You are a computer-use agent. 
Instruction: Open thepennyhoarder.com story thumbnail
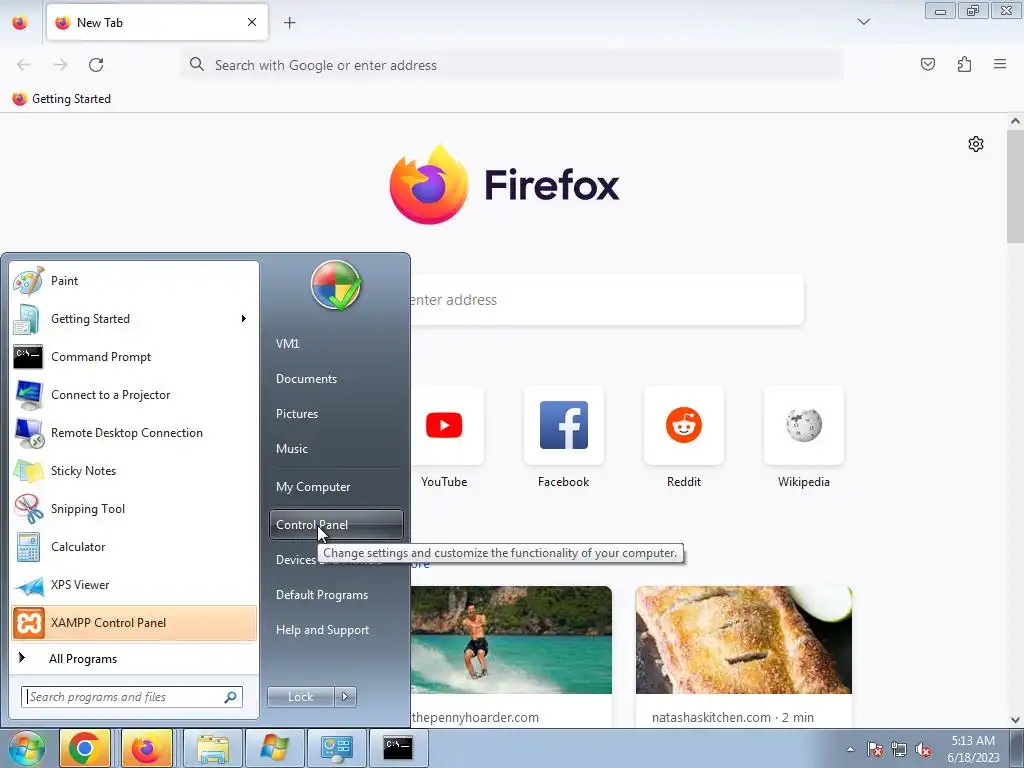511,640
